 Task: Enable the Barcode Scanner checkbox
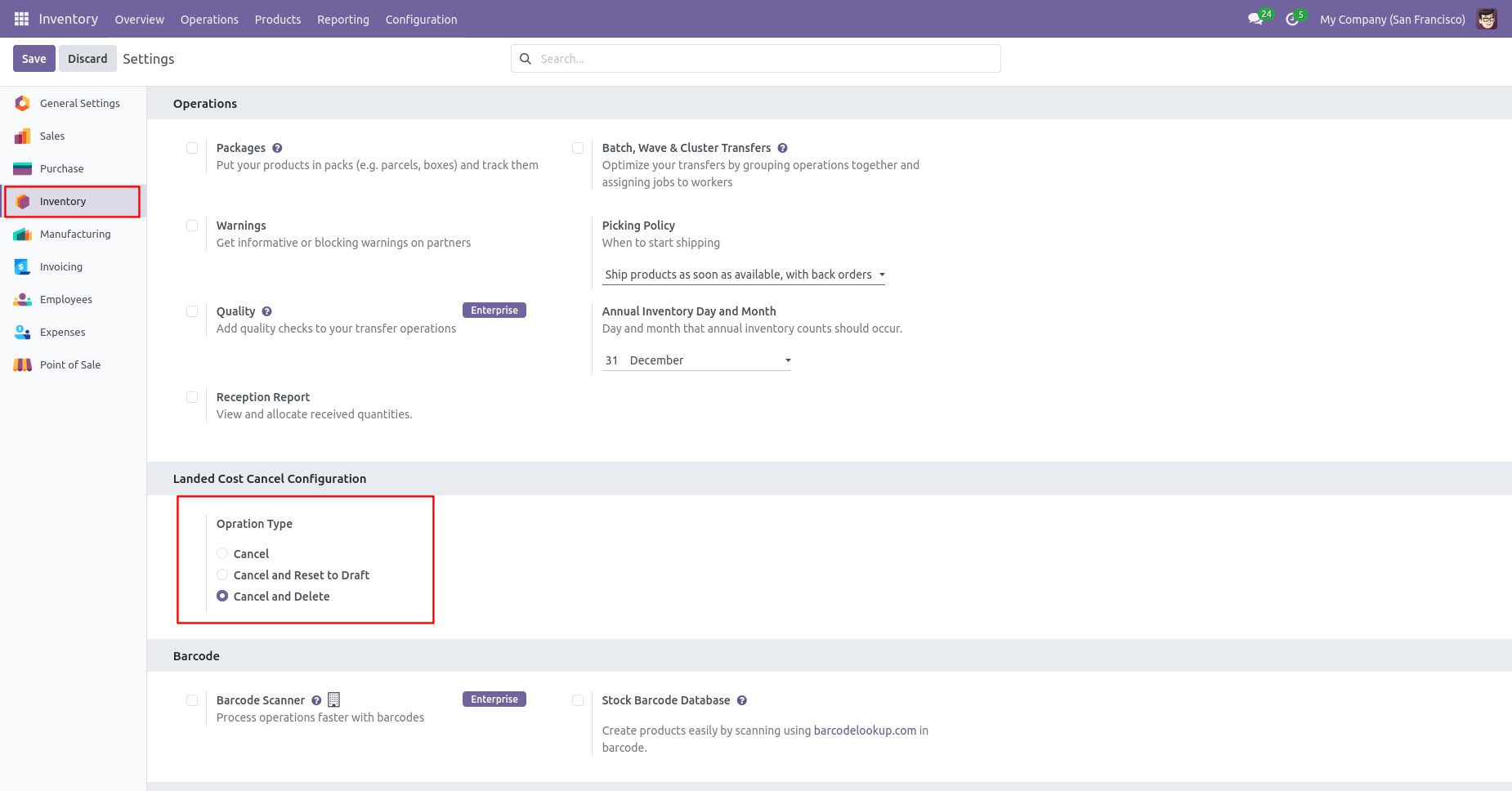[x=192, y=700]
